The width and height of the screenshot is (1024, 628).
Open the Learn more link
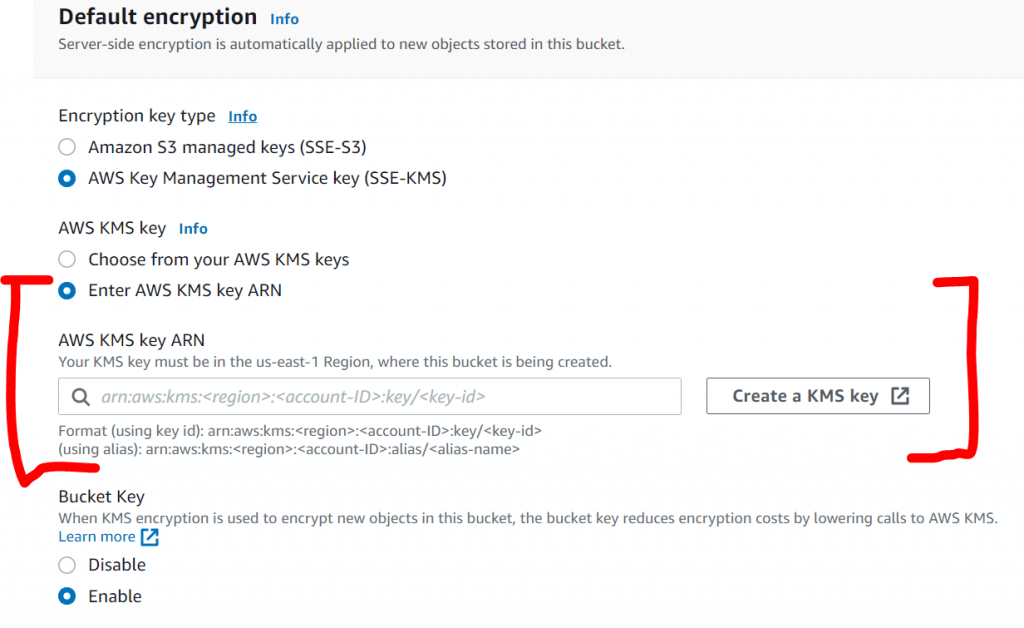97,537
